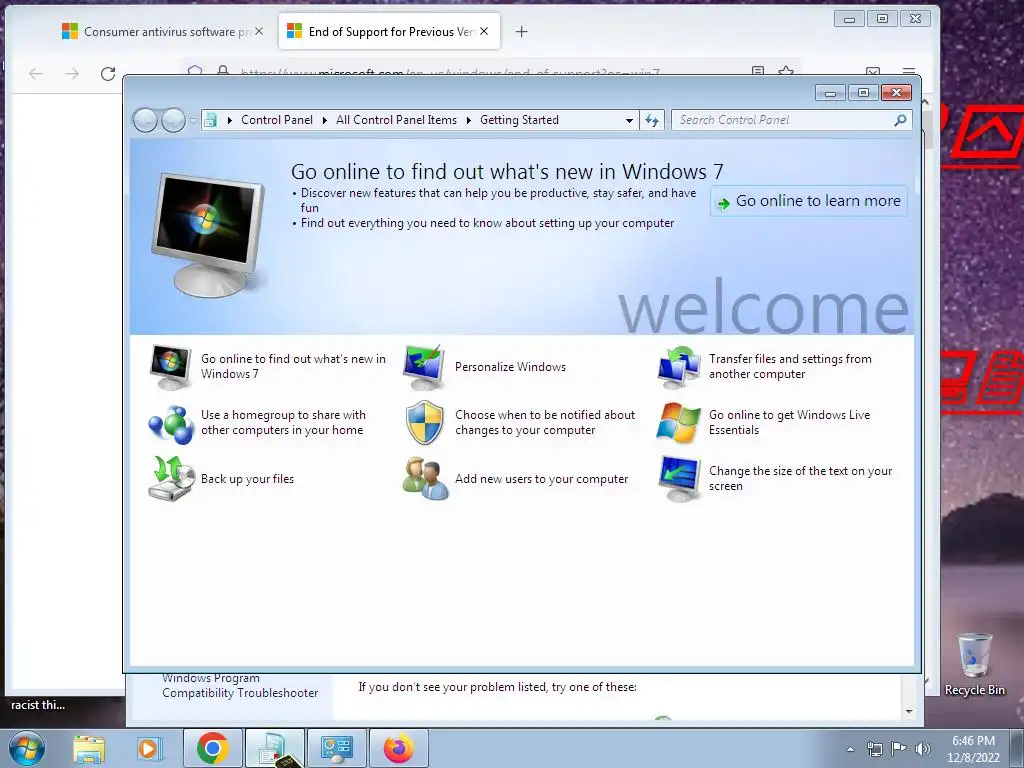Open the browser hamburger menu
Viewport: 1024px width, 768px height.
[908, 71]
